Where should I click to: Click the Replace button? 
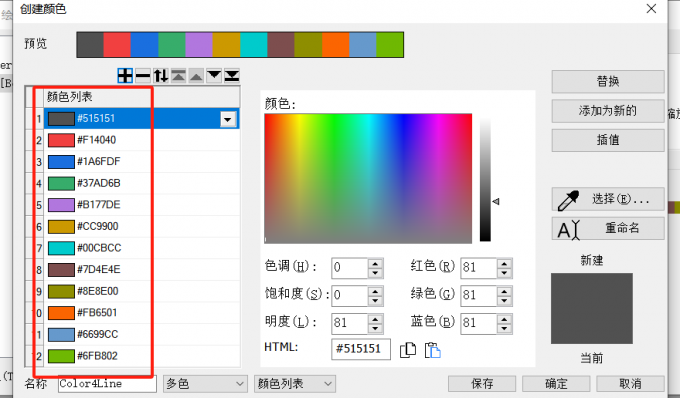point(608,82)
